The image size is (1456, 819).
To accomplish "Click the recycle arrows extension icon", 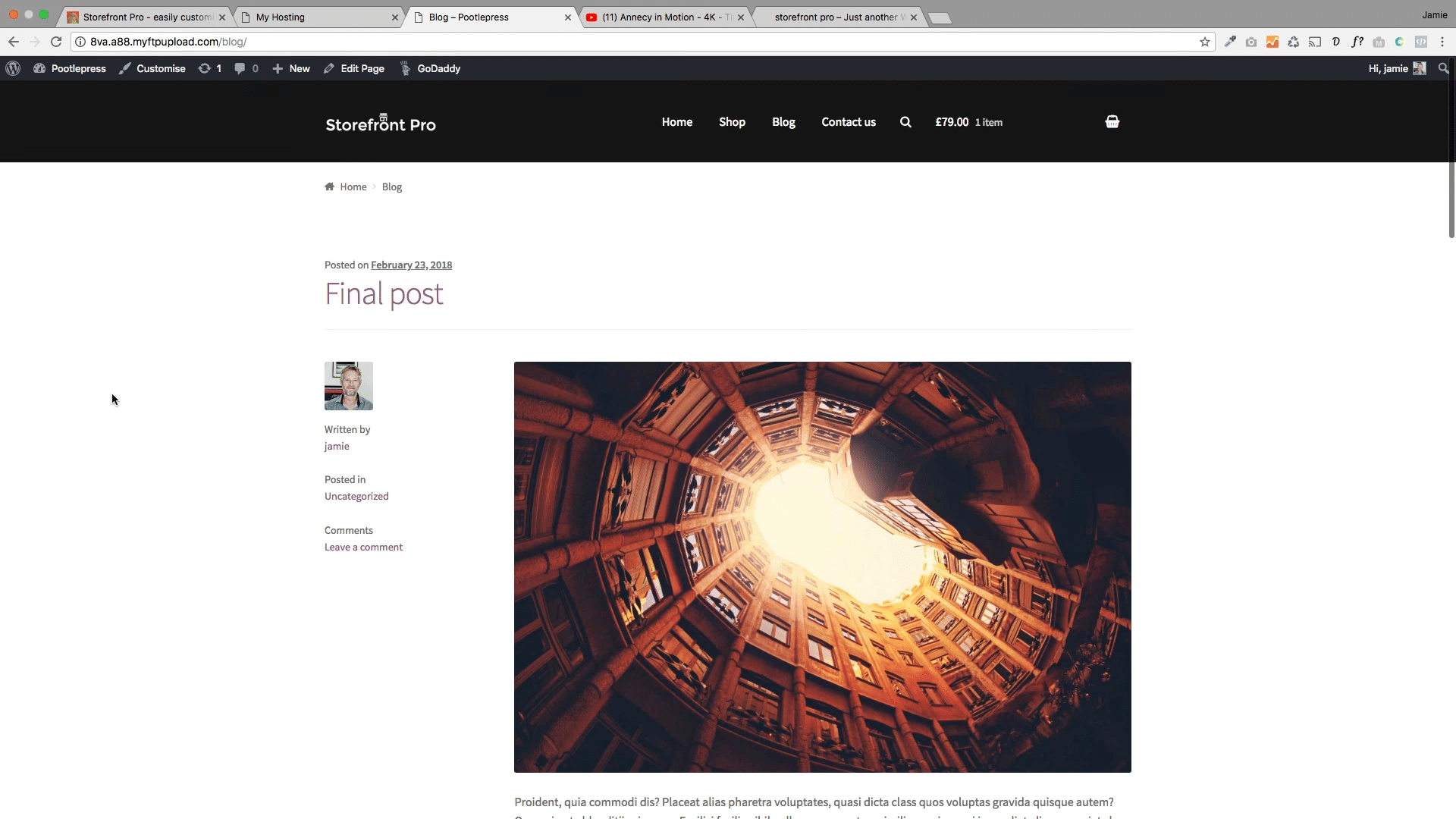I will click(x=1294, y=42).
